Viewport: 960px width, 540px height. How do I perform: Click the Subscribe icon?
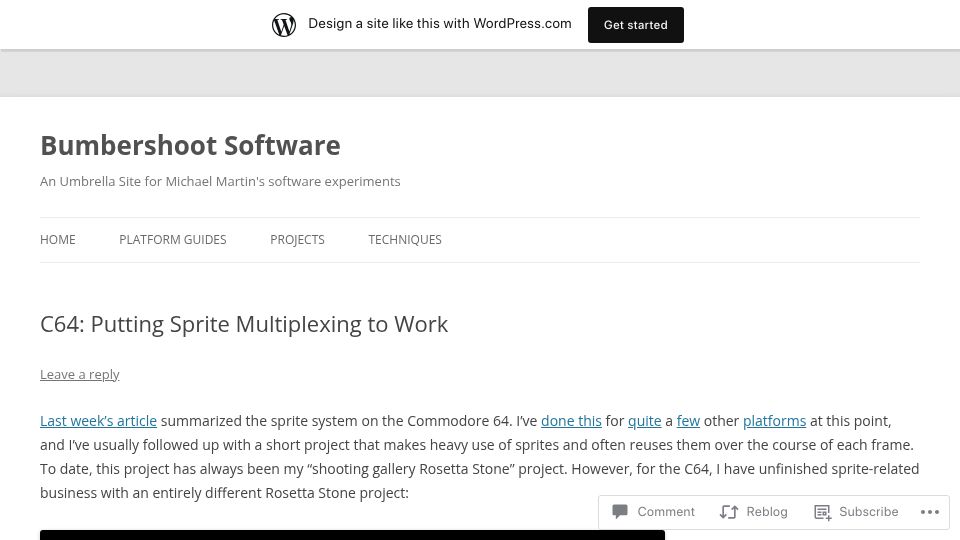(822, 512)
